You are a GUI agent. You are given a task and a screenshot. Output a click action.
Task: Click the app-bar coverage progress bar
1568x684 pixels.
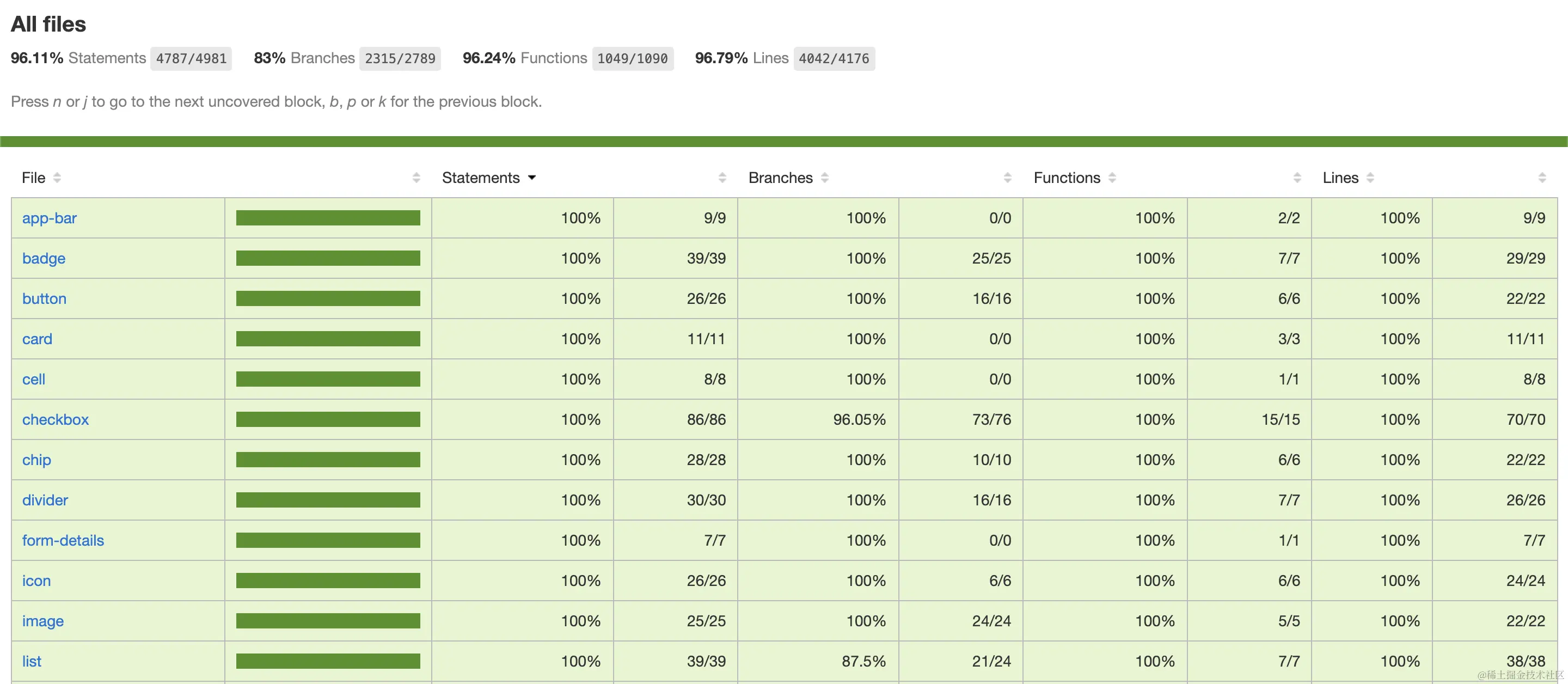coord(328,218)
